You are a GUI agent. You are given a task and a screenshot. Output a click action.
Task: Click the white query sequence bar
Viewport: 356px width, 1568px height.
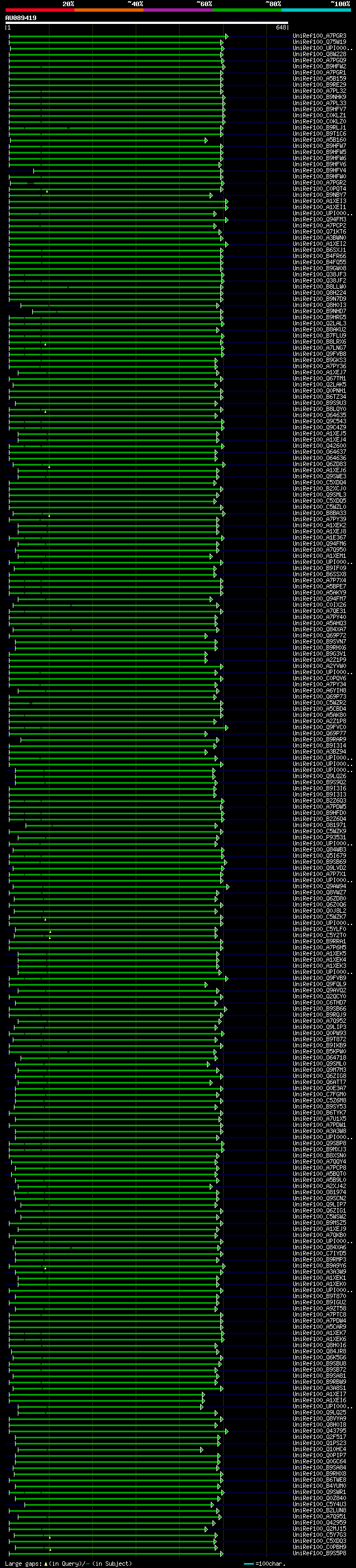147,23
